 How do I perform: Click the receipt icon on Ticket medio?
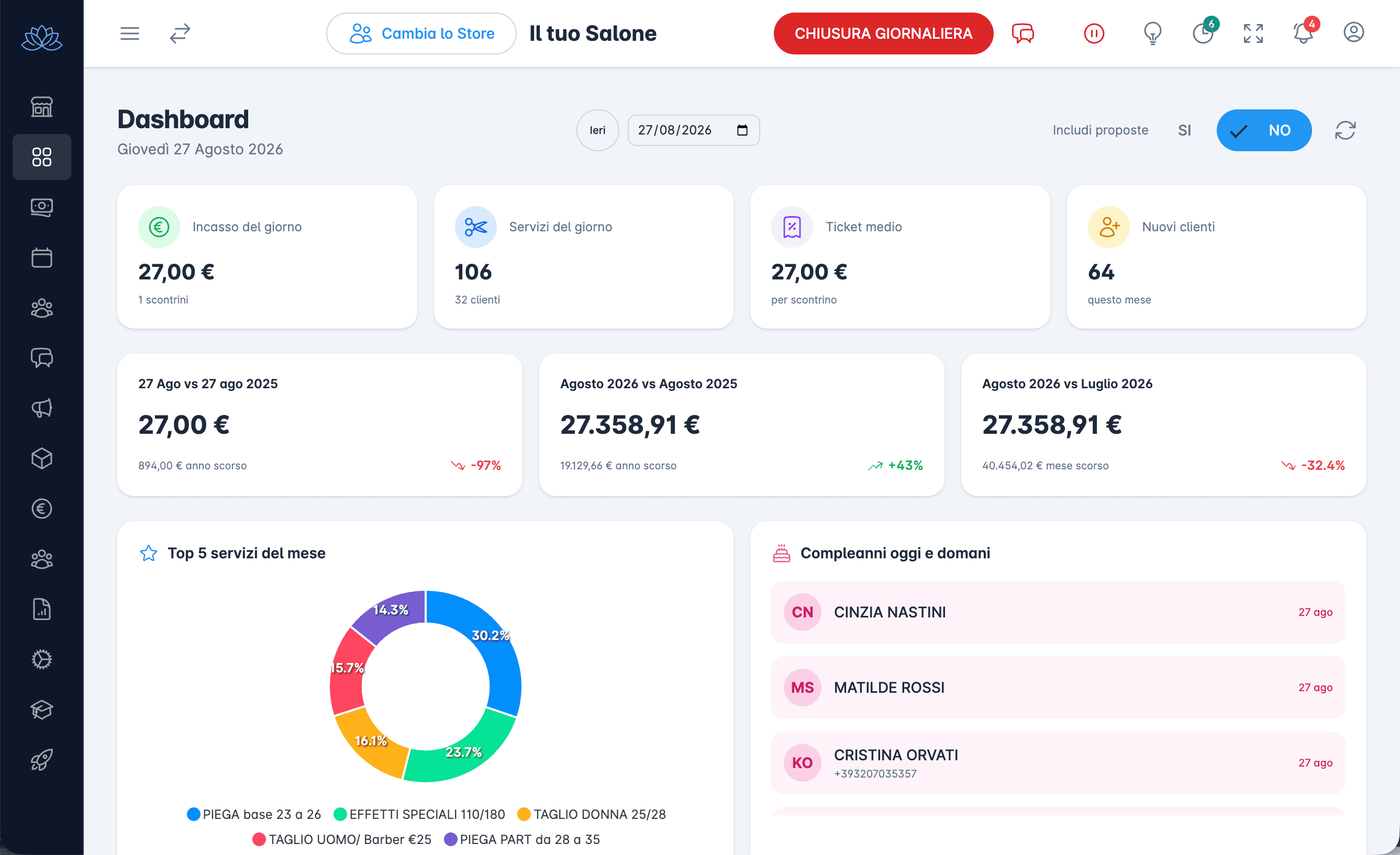click(792, 227)
